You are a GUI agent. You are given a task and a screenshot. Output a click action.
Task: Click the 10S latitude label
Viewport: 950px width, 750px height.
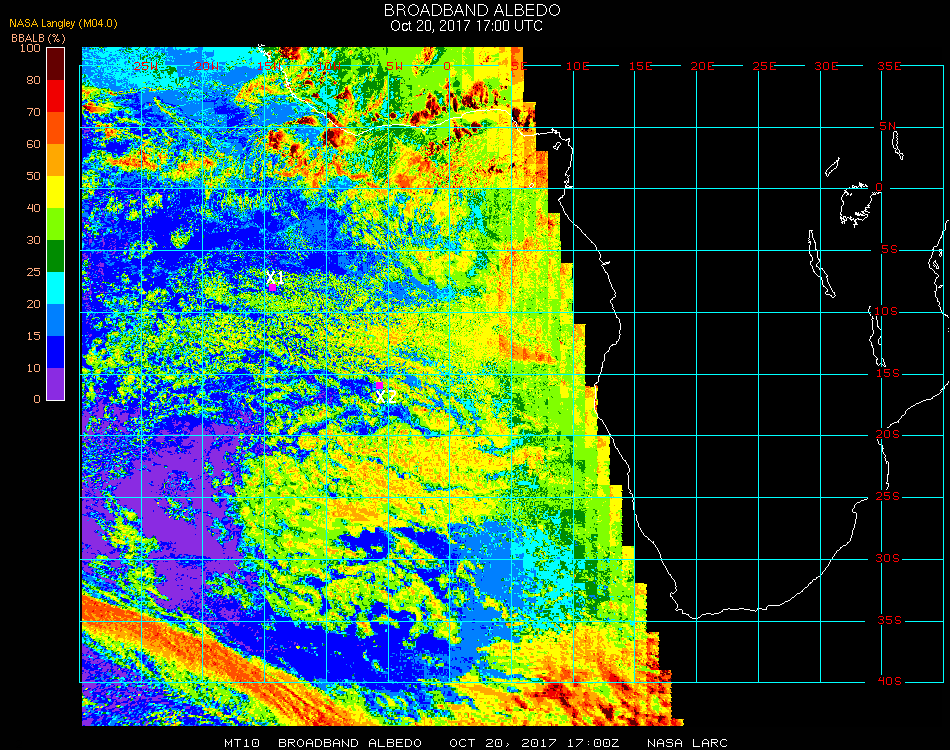[886, 311]
